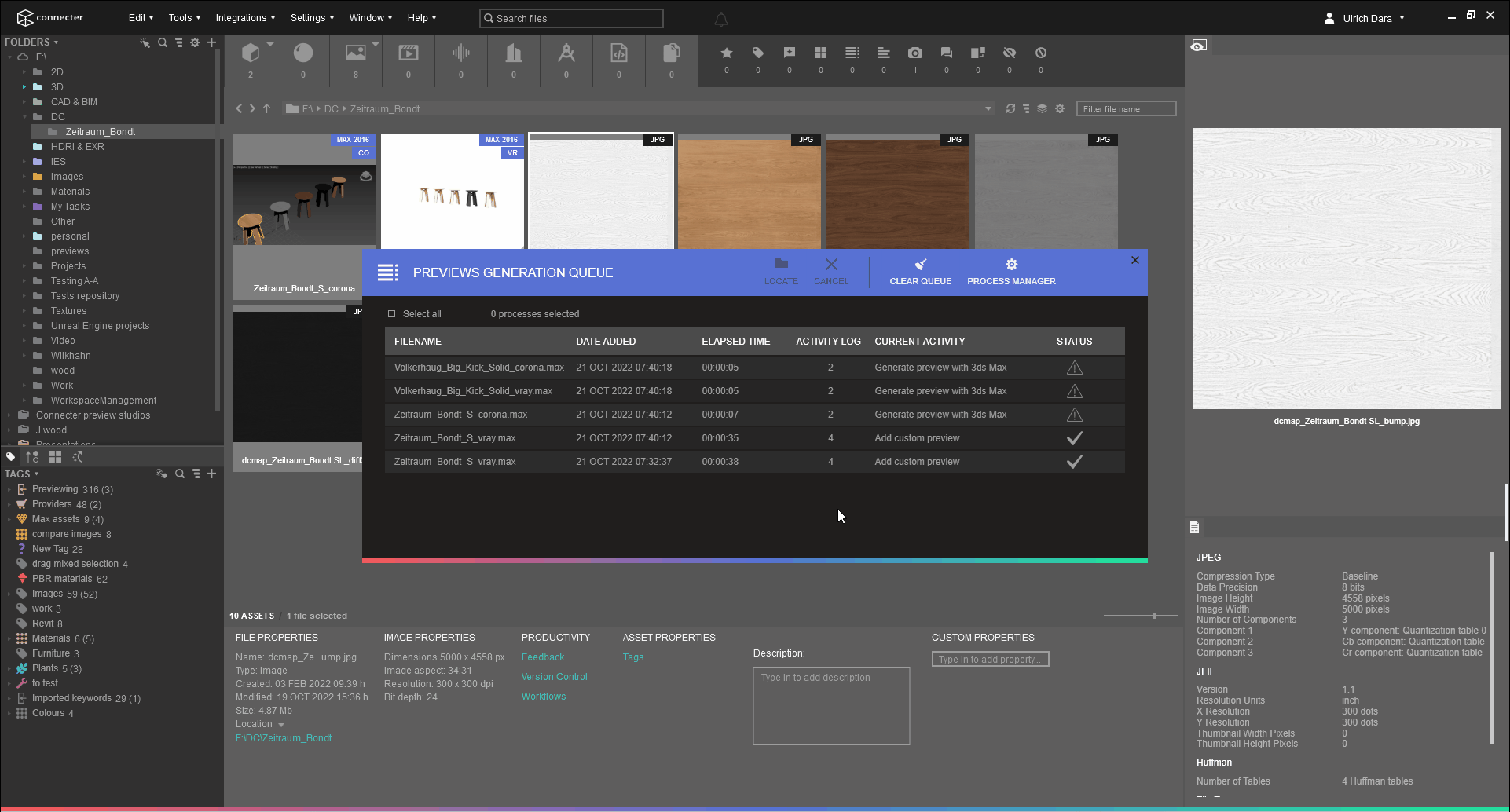The image size is (1510, 812).
Task: Filter by audio waveform icon
Action: 461,53
